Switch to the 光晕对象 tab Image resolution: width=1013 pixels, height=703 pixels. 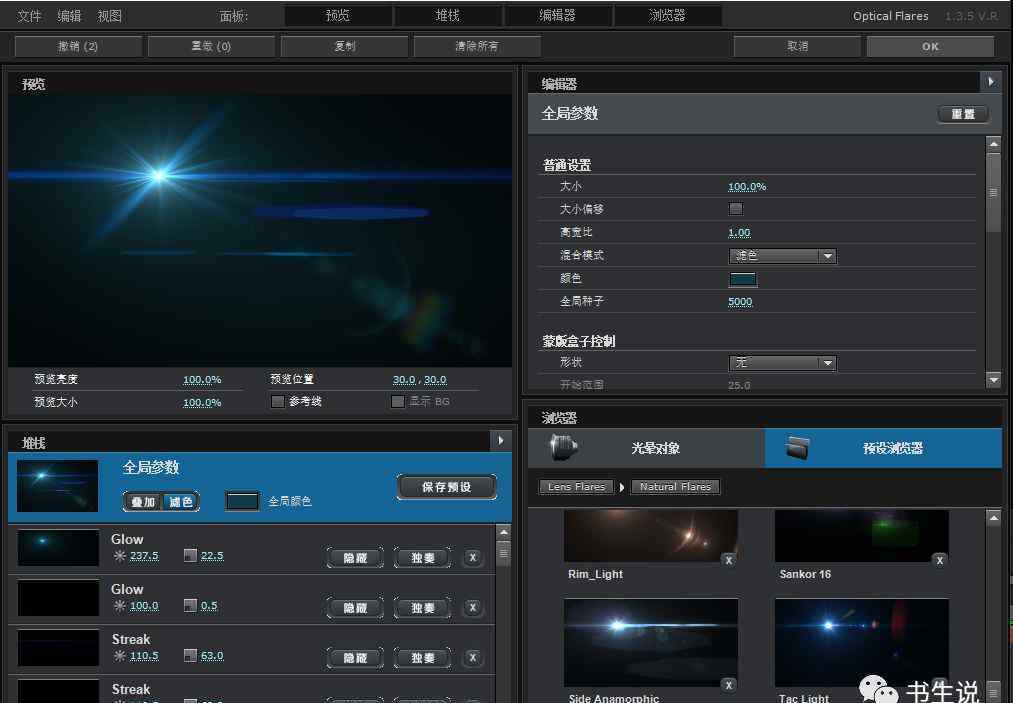pyautogui.click(x=646, y=448)
